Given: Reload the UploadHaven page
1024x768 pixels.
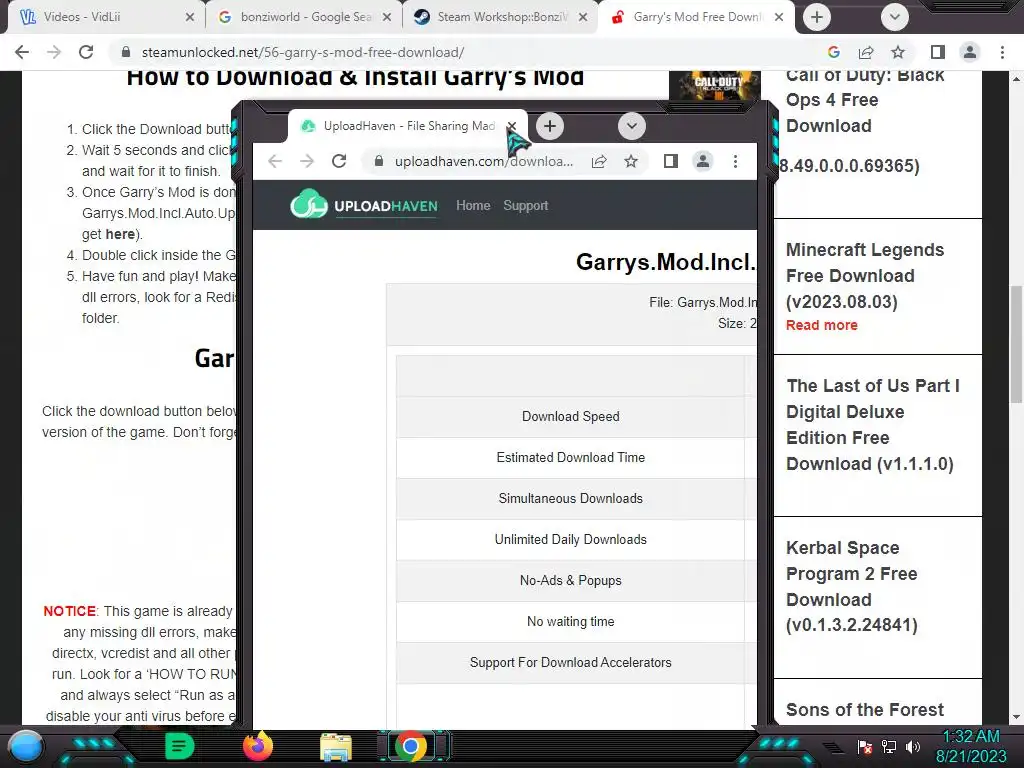Looking at the screenshot, I should 339,161.
